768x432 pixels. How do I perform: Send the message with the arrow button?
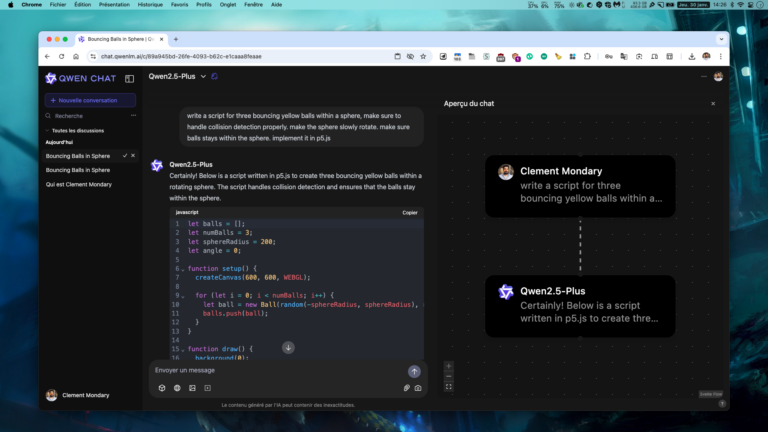tap(414, 372)
